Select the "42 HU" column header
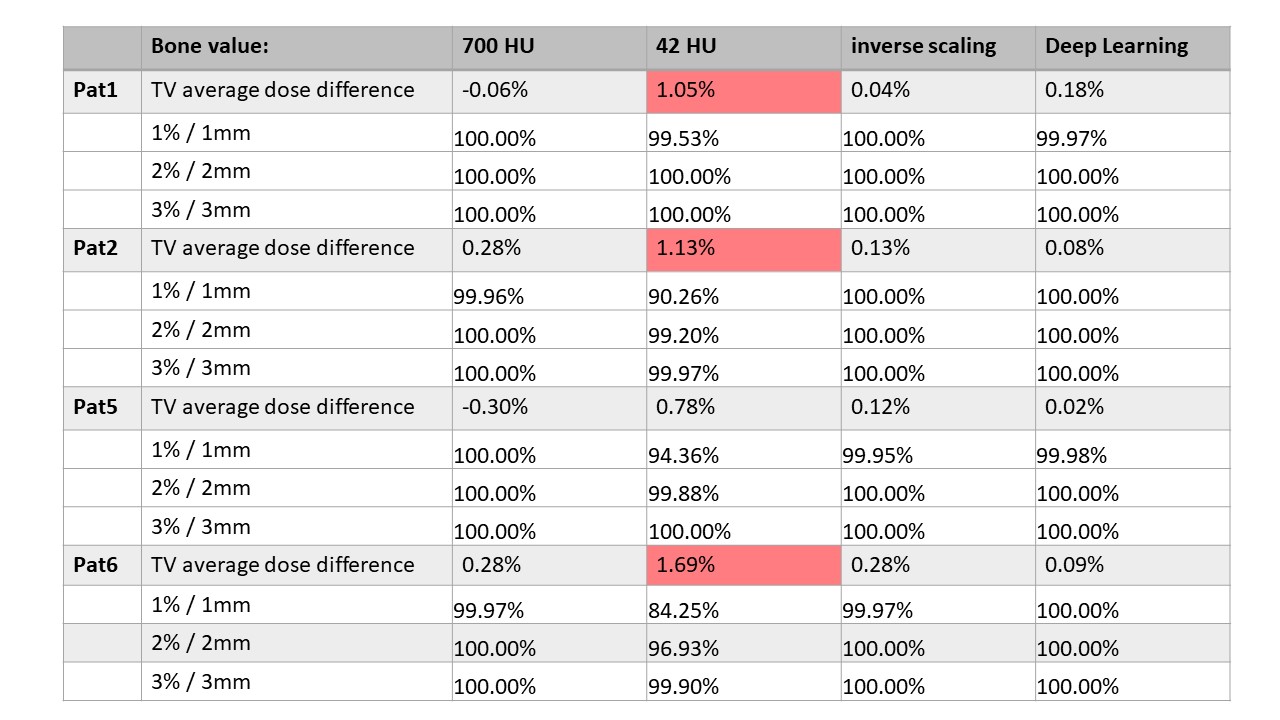 (x=686, y=46)
